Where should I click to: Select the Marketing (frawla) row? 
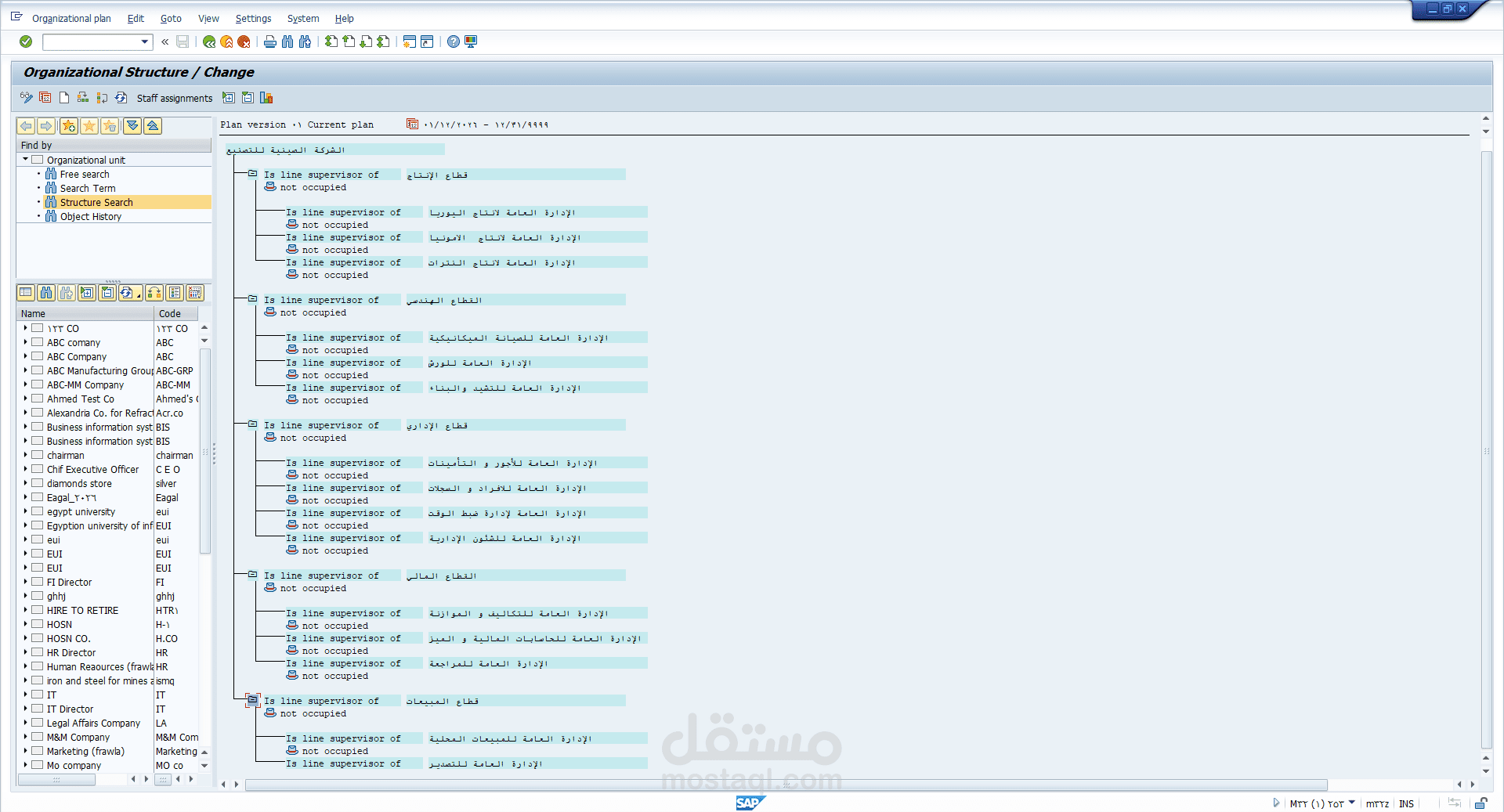[85, 751]
